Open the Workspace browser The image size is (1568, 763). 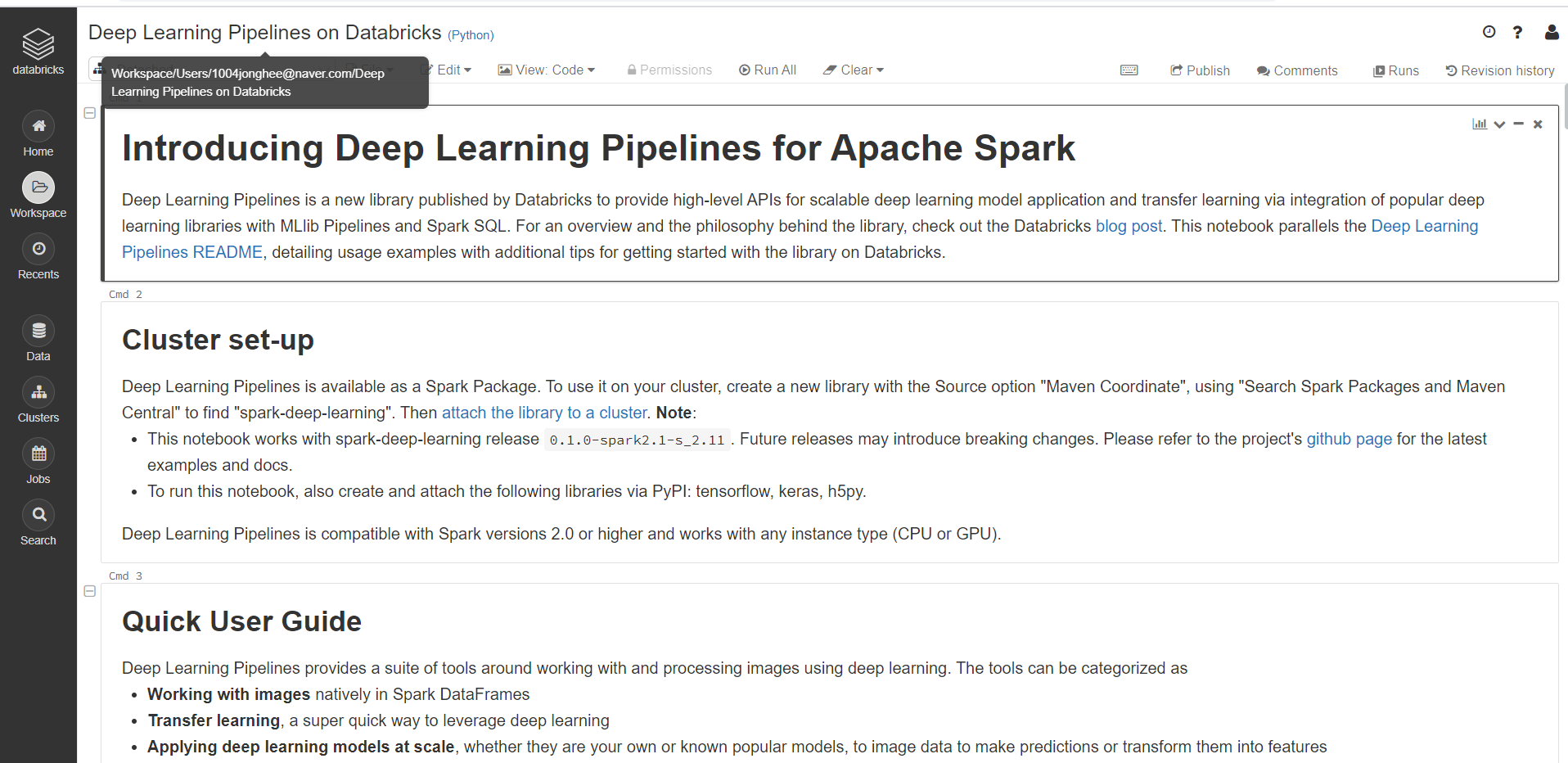(38, 196)
